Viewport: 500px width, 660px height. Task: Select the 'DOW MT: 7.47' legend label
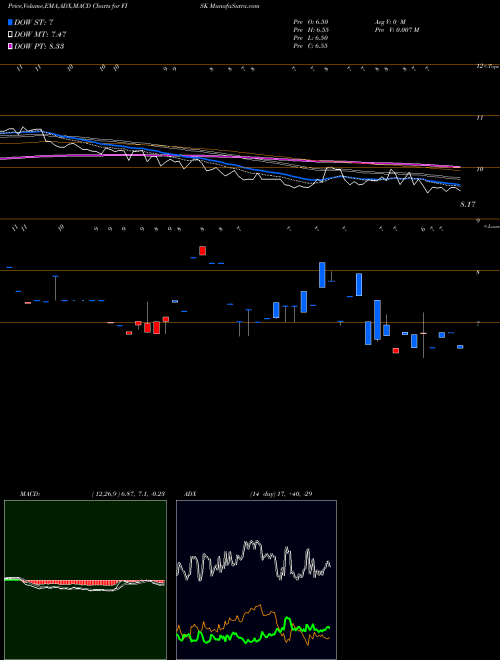tap(40, 35)
